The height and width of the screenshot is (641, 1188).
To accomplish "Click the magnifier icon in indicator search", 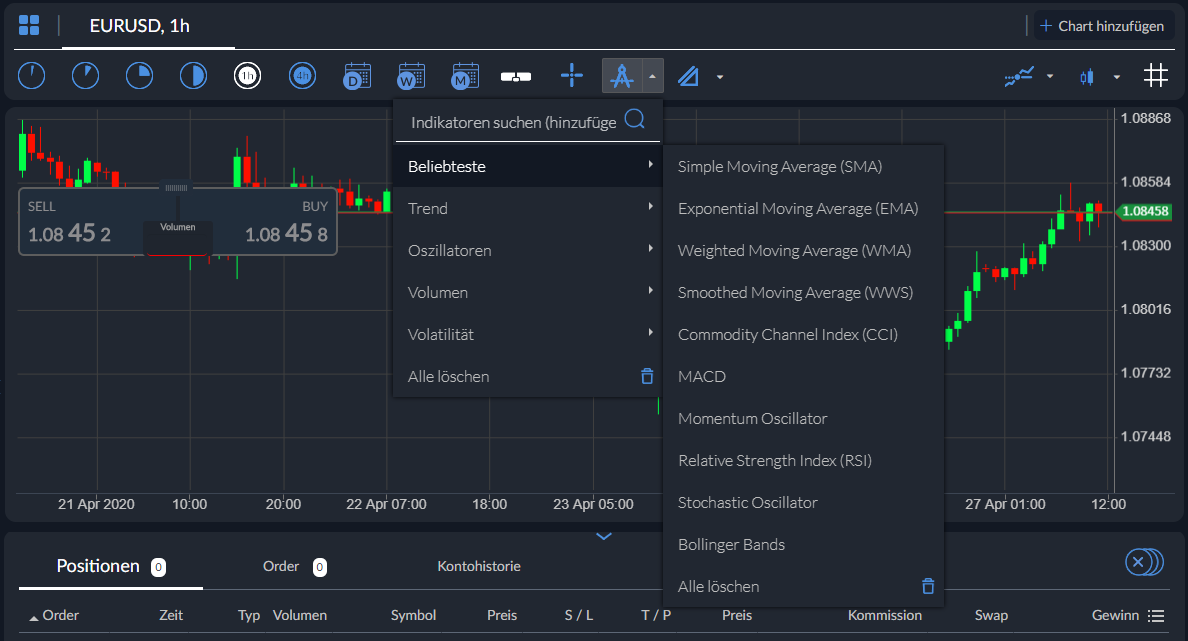I will [x=635, y=119].
